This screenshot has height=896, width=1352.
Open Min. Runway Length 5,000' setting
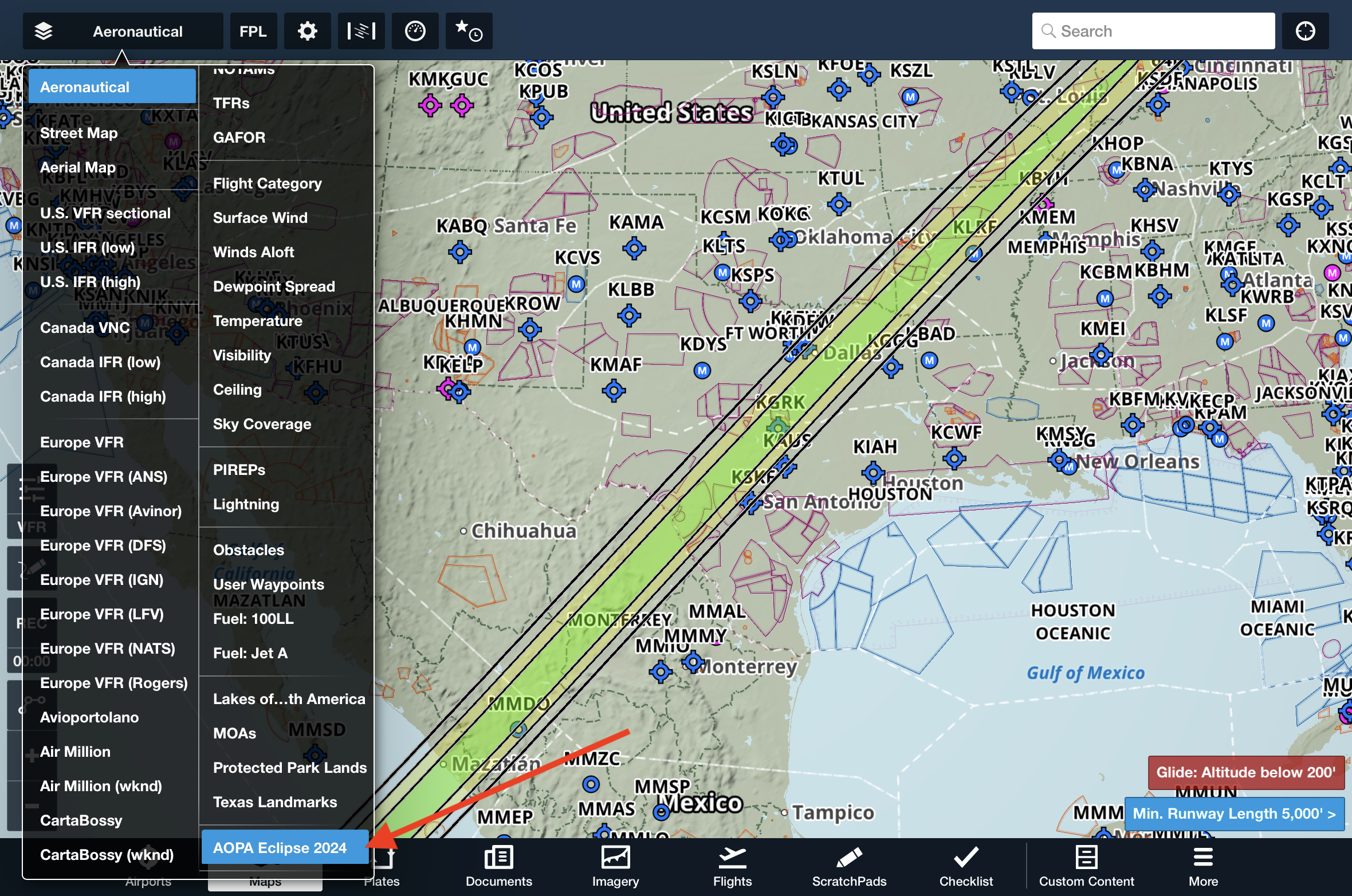[1234, 814]
